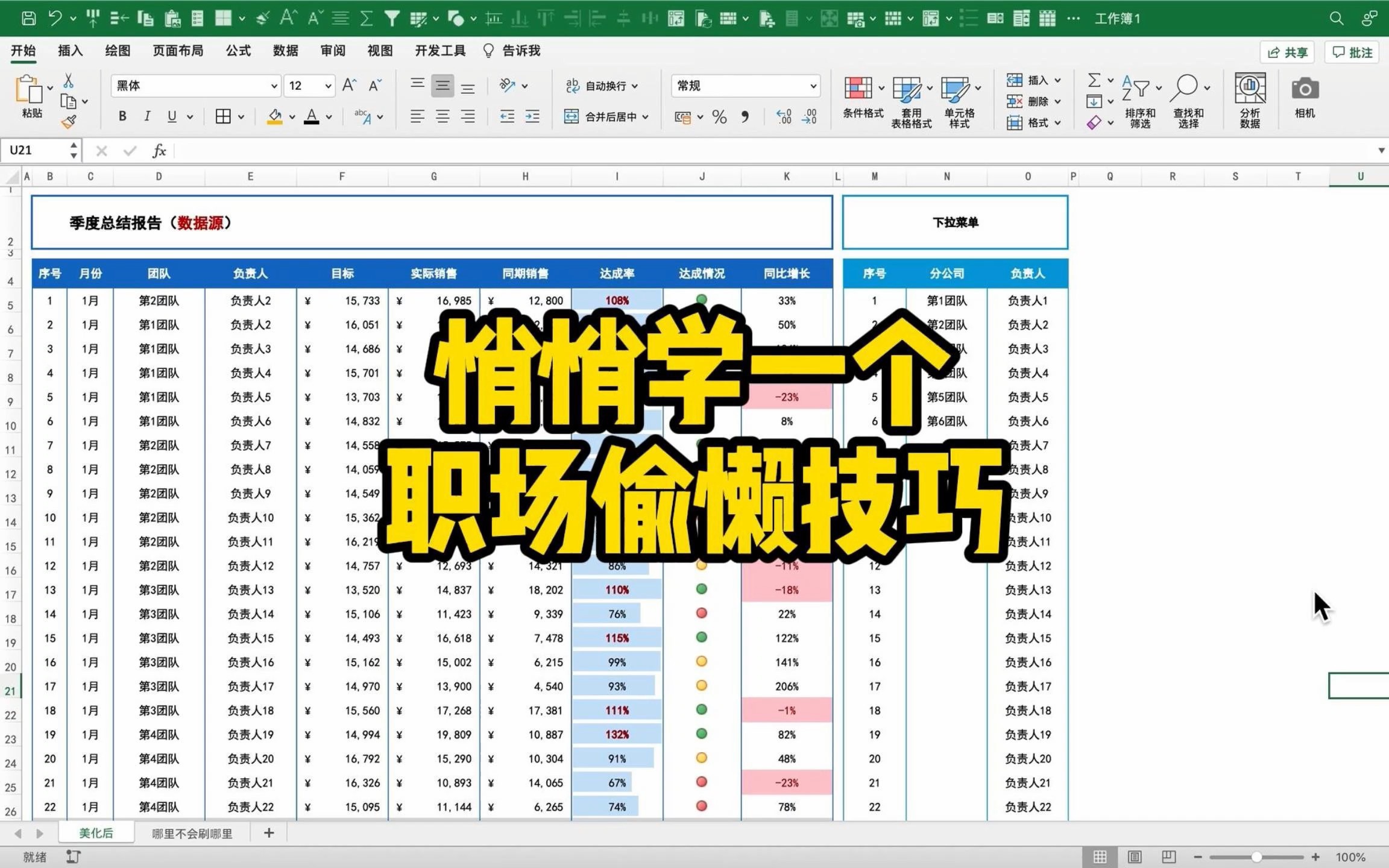Click Increase decimal icon

tap(784, 116)
